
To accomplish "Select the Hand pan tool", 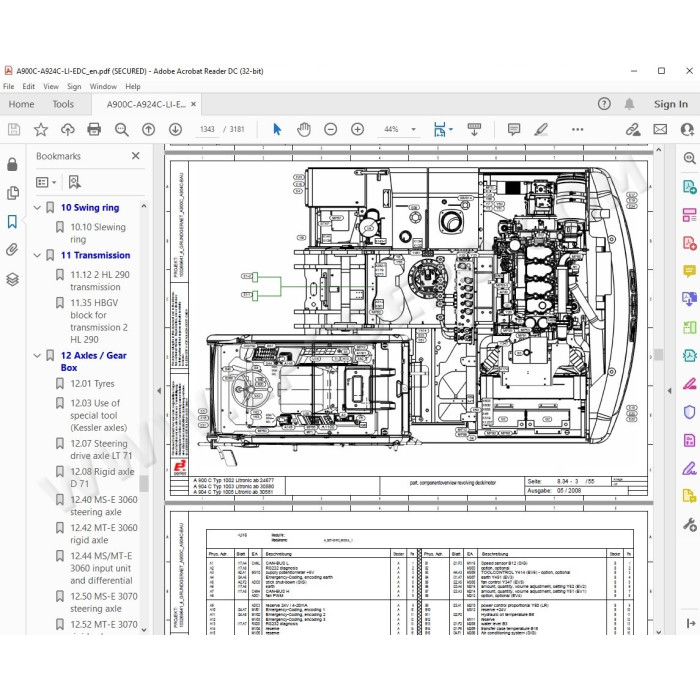I will (x=304, y=129).
